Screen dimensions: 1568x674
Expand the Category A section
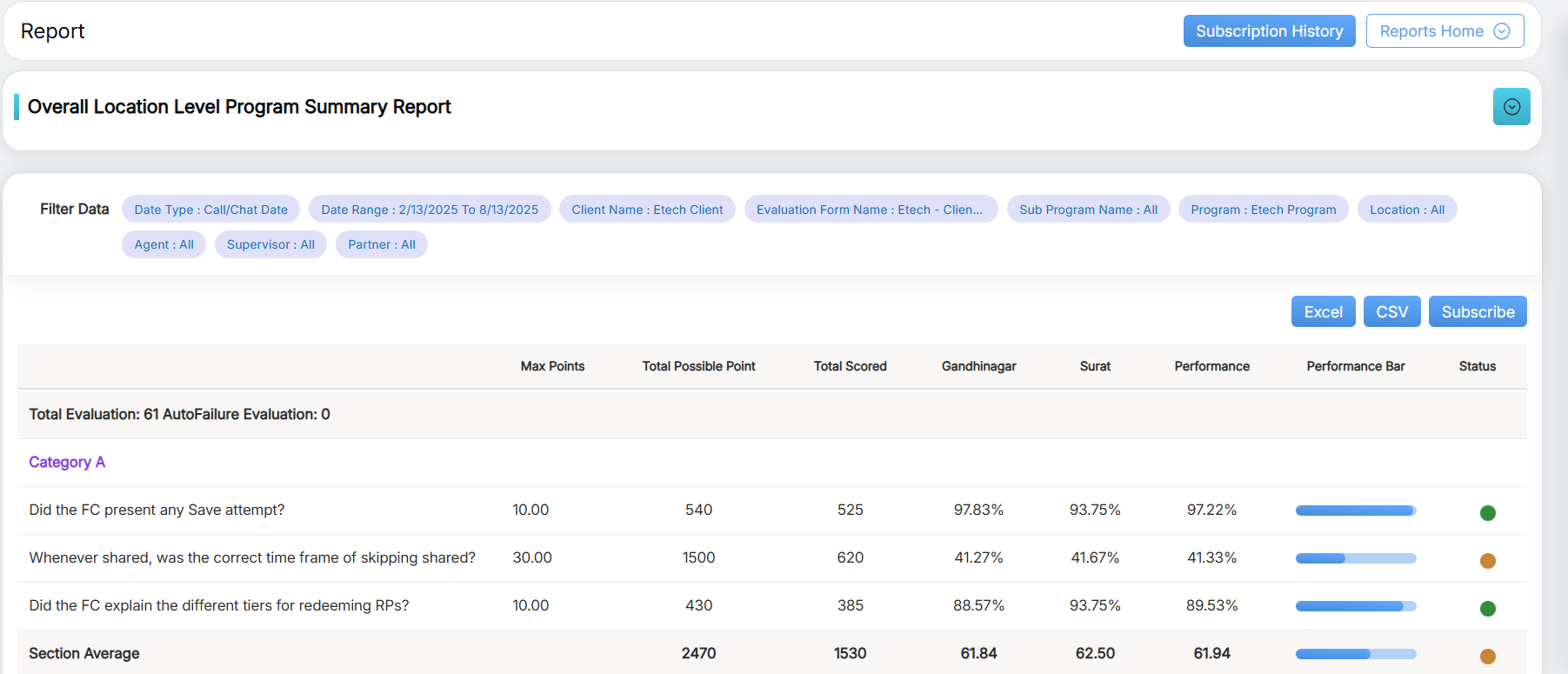click(x=67, y=462)
